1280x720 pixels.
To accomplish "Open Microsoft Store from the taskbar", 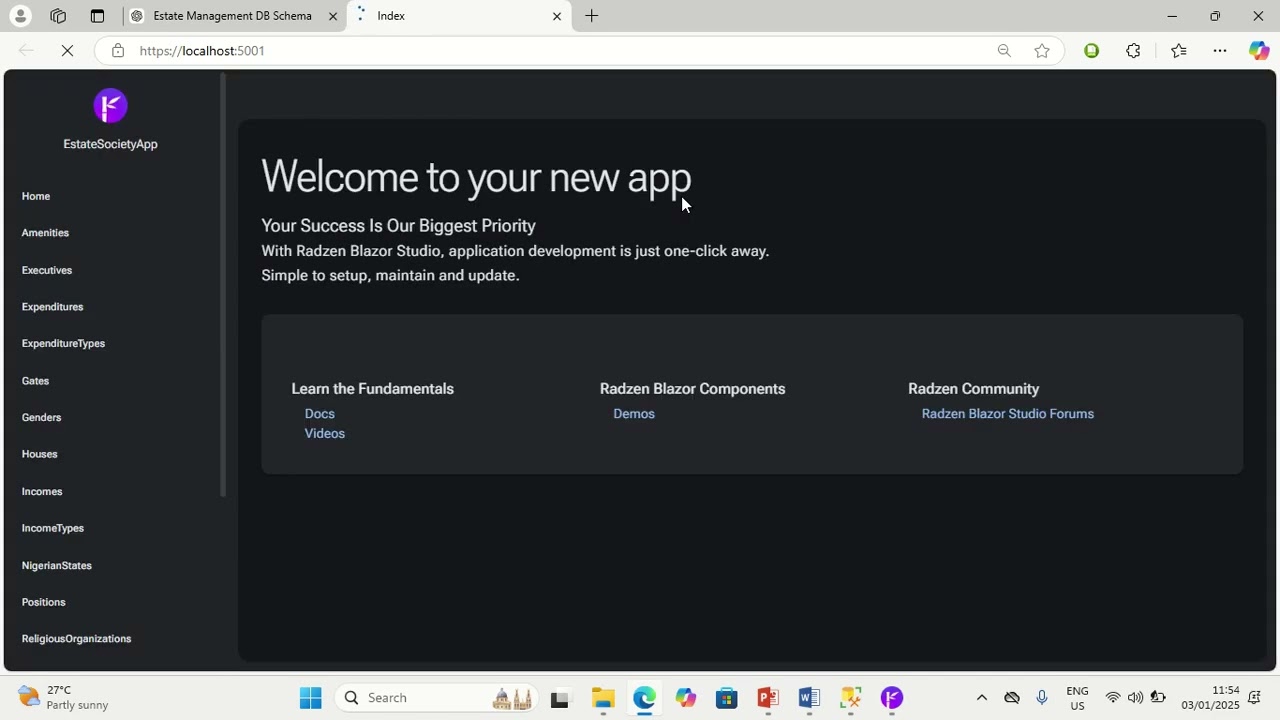I will click(x=727, y=698).
